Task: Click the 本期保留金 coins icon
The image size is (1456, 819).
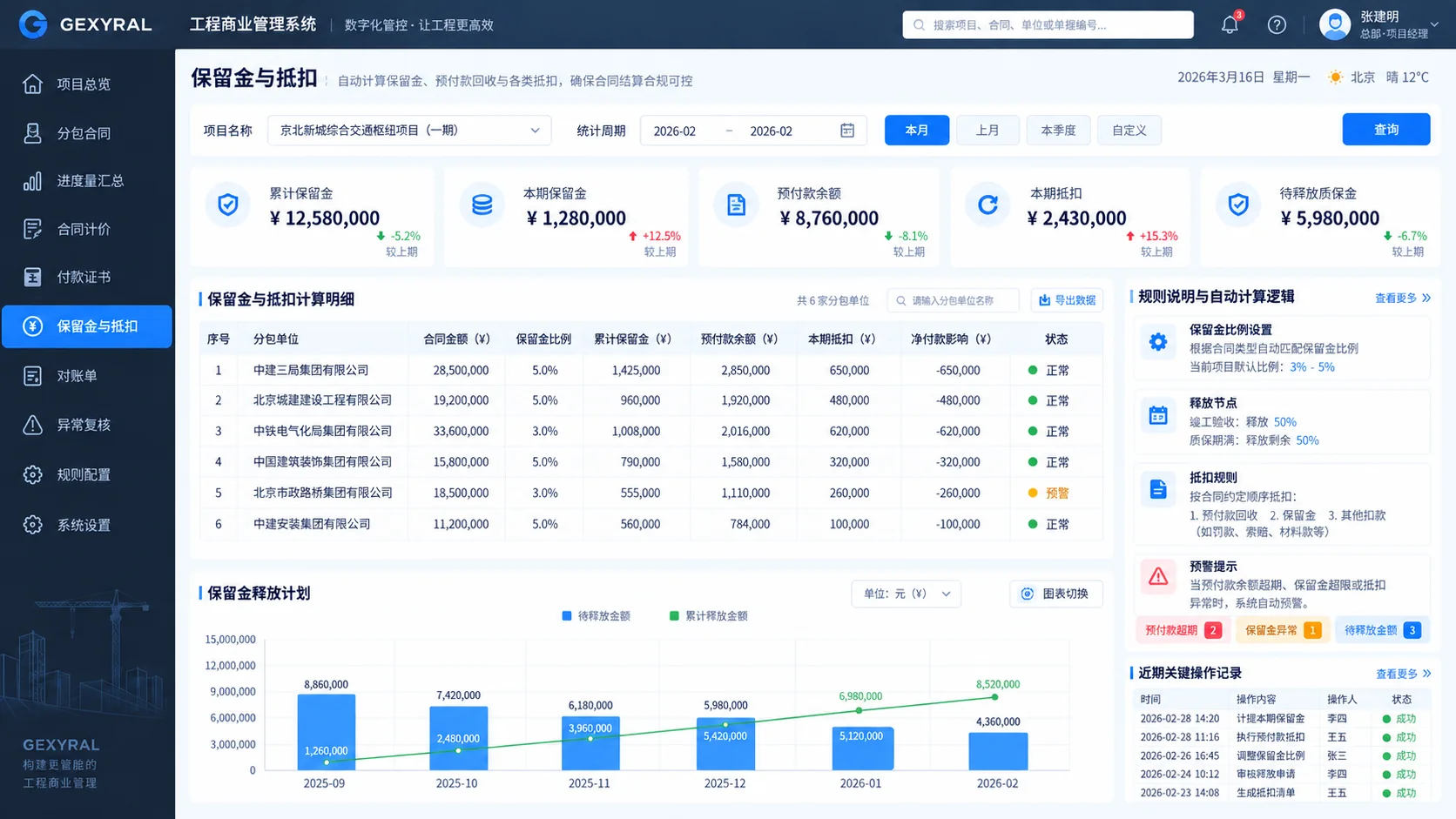Action: click(482, 205)
